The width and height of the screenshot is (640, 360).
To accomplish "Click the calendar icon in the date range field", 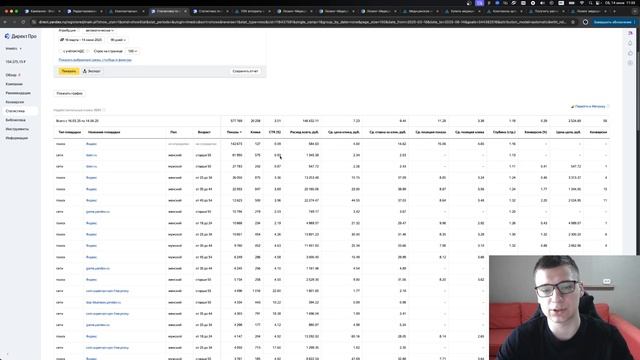I will point(62,40).
